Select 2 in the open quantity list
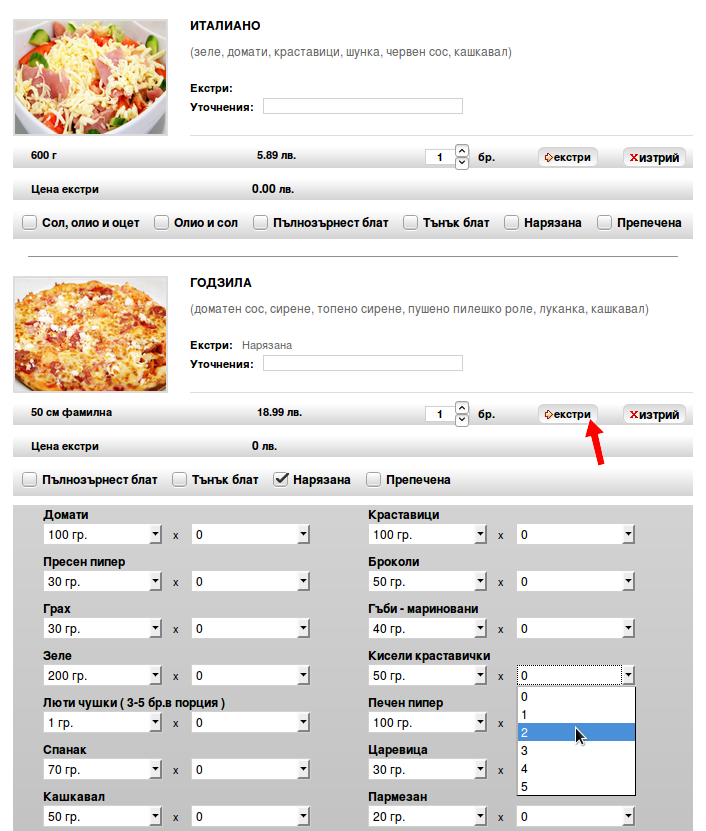 point(575,733)
